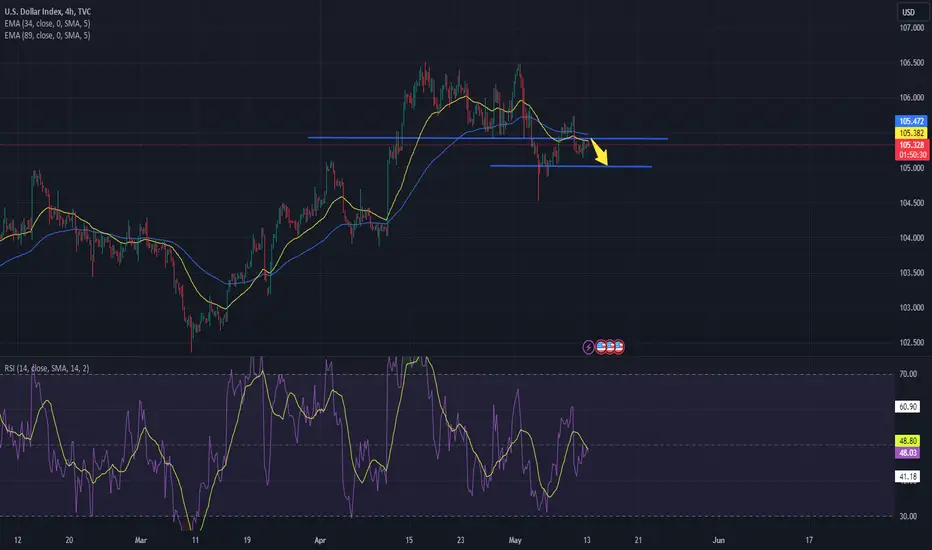Select the EMA 34 indicator legend
Image resolution: width=932 pixels, height=550 pixels.
coord(48,24)
